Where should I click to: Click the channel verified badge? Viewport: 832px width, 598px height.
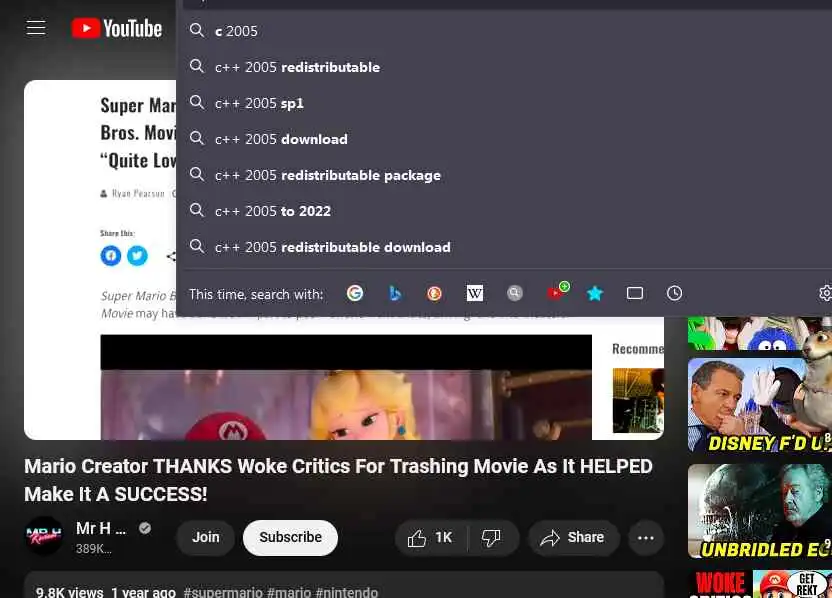pyautogui.click(x=145, y=528)
